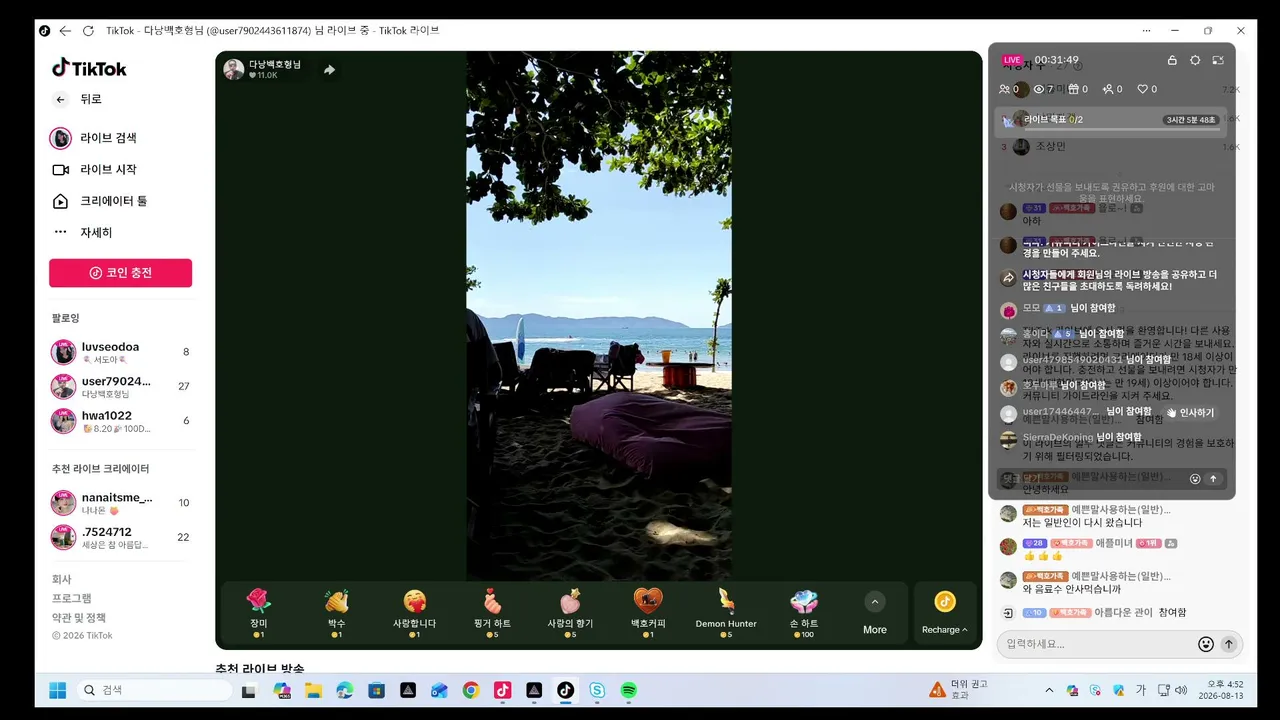The width and height of the screenshot is (1280, 720).
Task: Click the new followers count icon
Action: [1109, 89]
